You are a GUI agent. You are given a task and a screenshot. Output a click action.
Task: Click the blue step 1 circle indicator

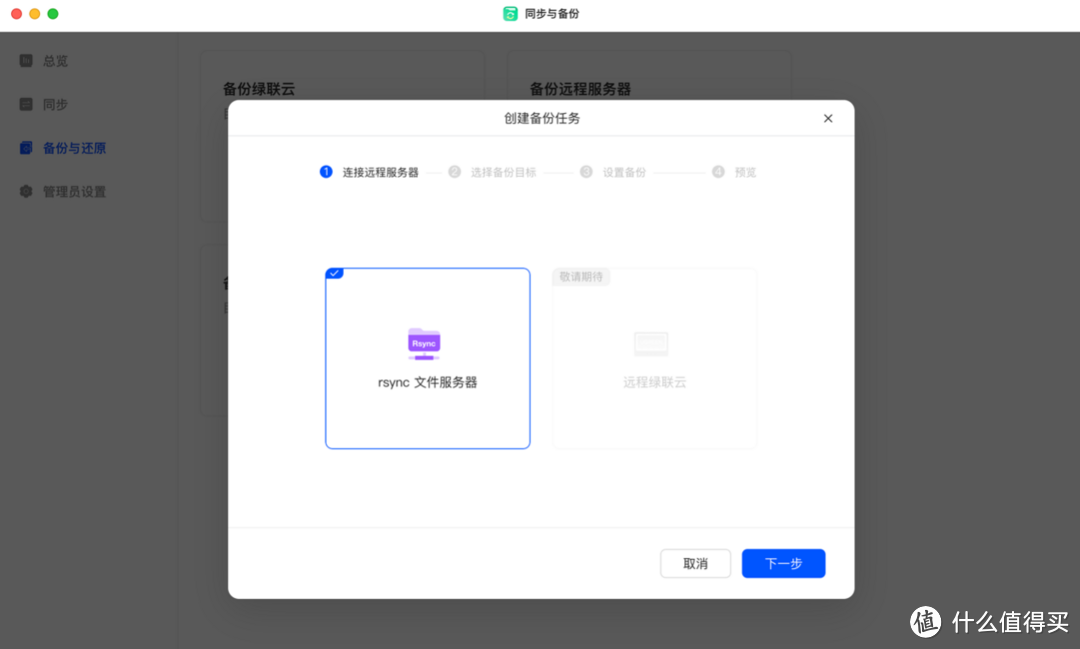[x=326, y=171]
